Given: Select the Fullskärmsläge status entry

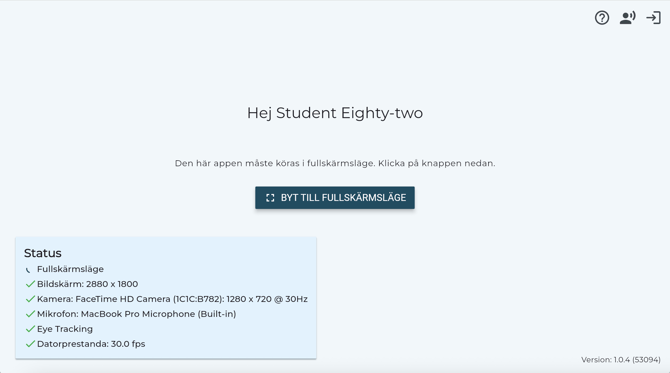Looking at the screenshot, I should click(x=70, y=269).
